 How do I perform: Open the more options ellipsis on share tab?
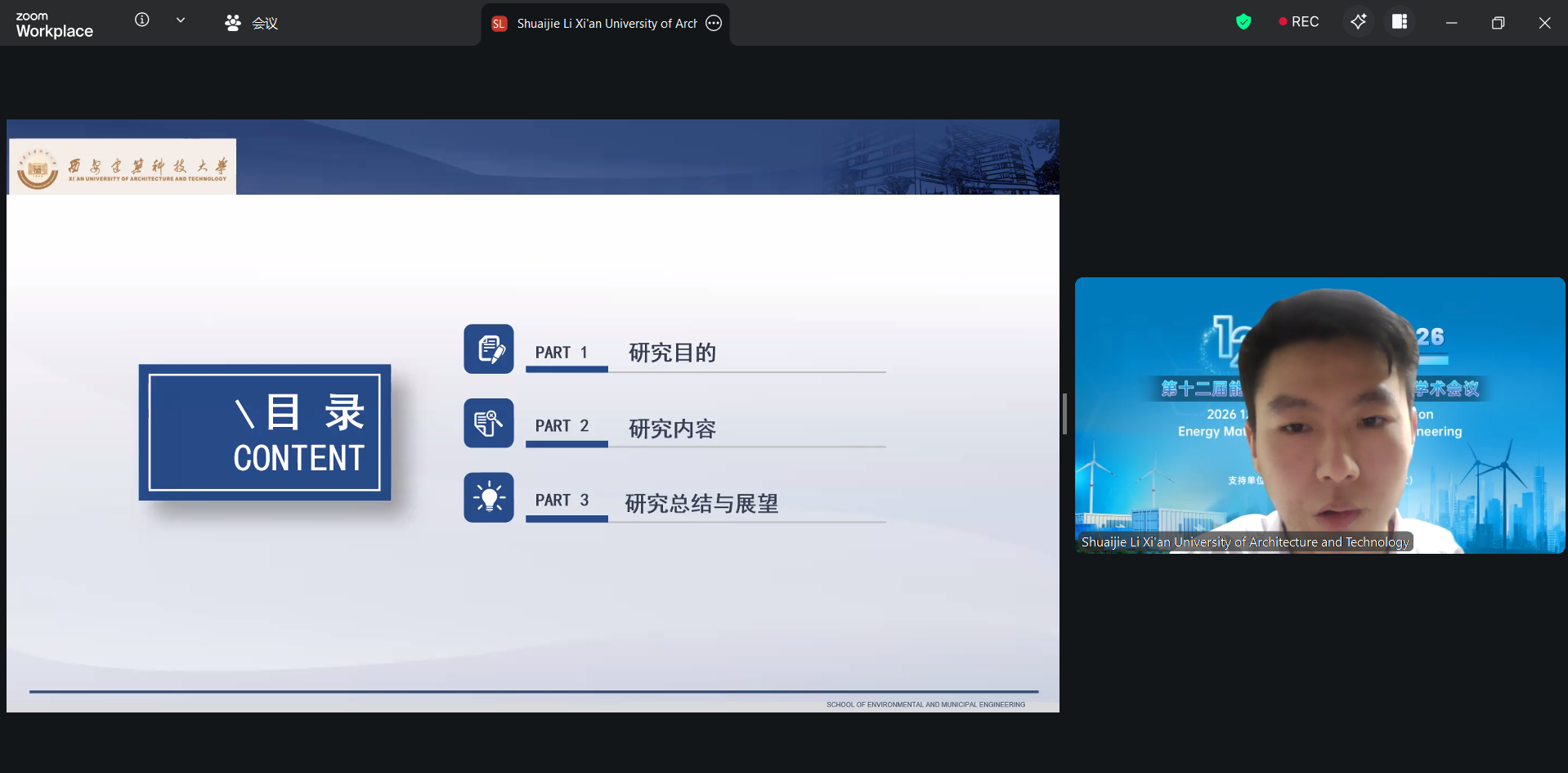(x=714, y=23)
